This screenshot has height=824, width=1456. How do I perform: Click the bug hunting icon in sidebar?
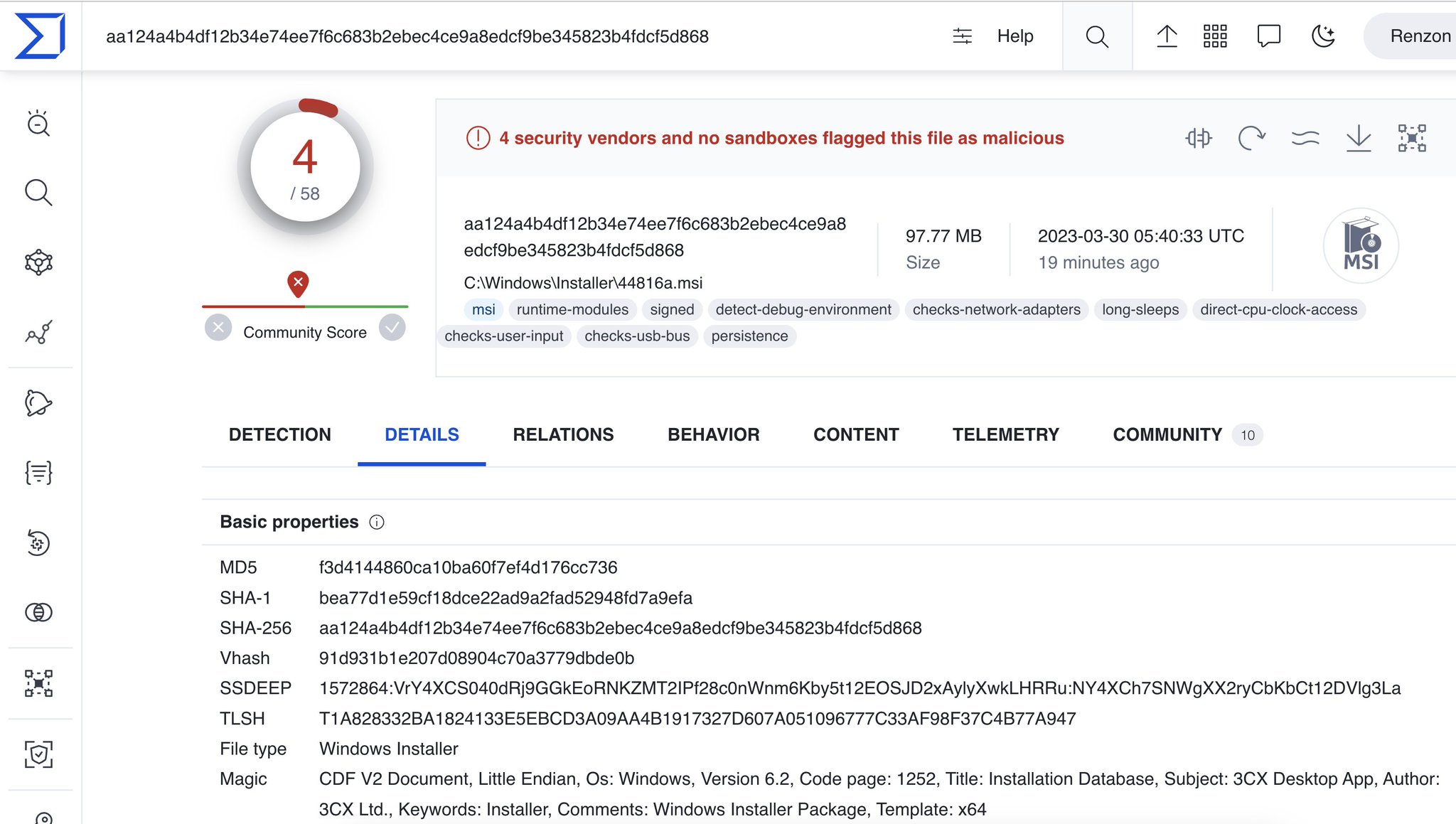tap(38, 123)
